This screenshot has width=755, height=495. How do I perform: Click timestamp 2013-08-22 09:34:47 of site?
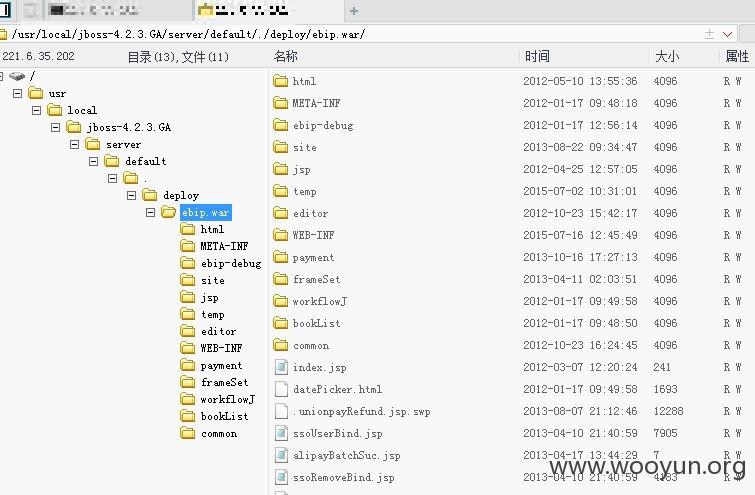coord(580,147)
